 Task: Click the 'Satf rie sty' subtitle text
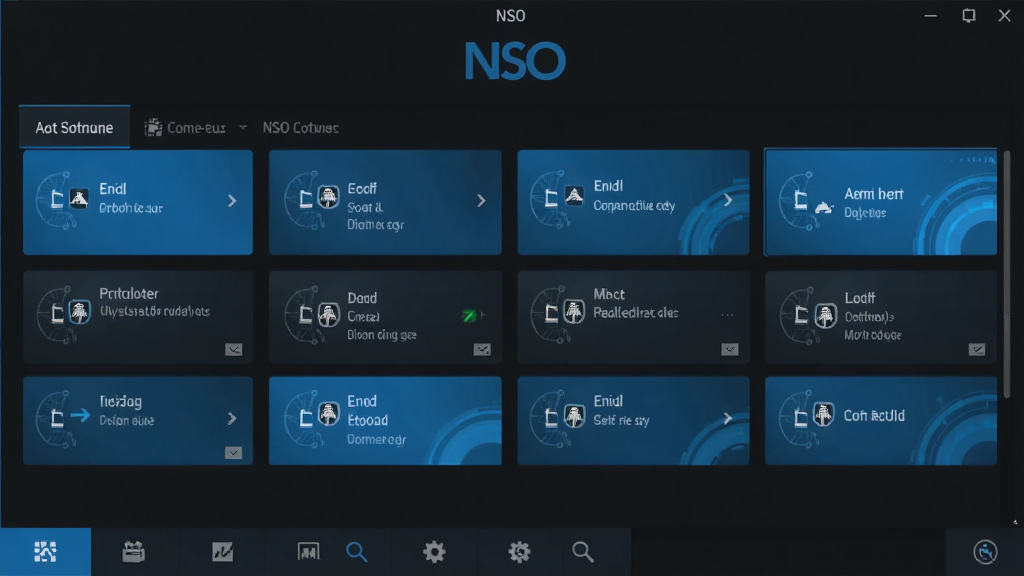coord(621,421)
